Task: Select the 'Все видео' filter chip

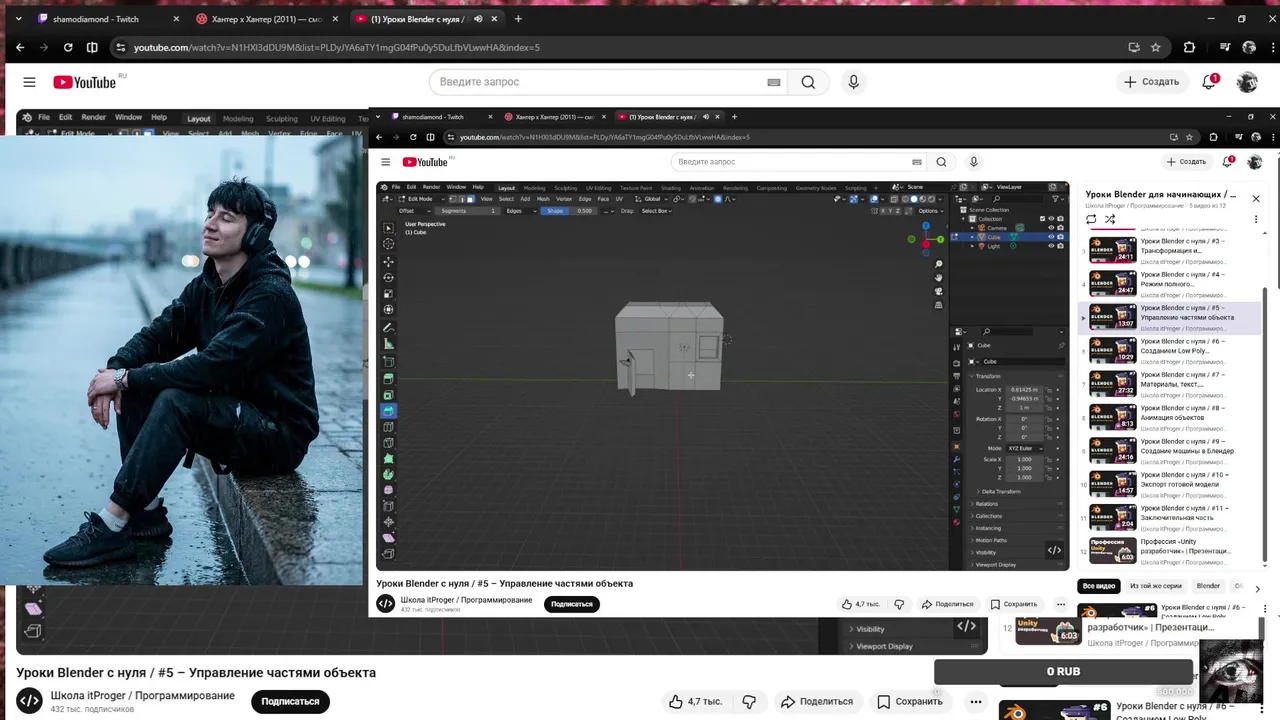Action: 1098,586
